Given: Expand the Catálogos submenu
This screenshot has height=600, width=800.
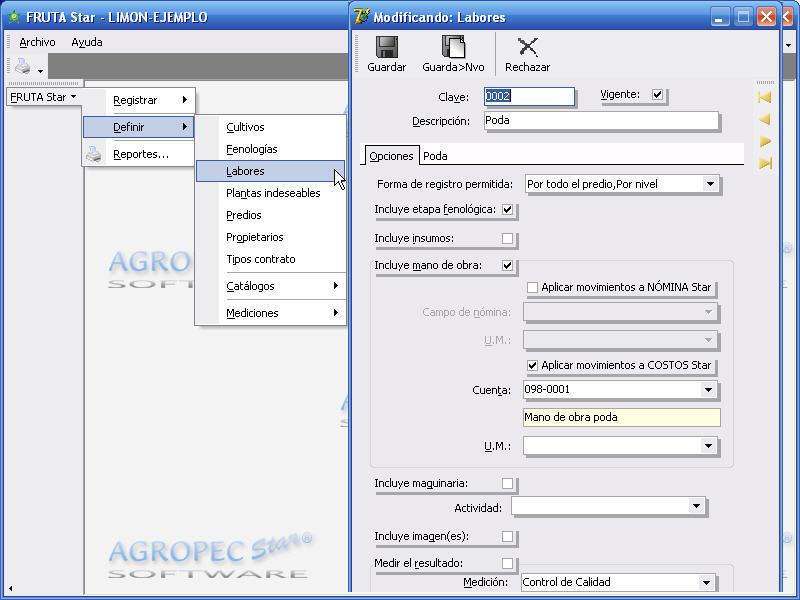Looking at the screenshot, I should pyautogui.click(x=271, y=286).
